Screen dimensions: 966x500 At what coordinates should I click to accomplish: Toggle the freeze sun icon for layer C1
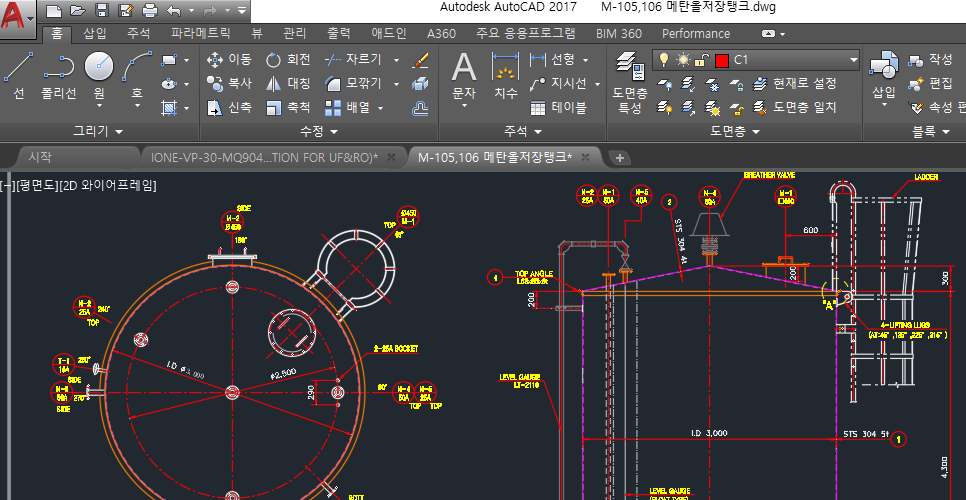(x=683, y=60)
